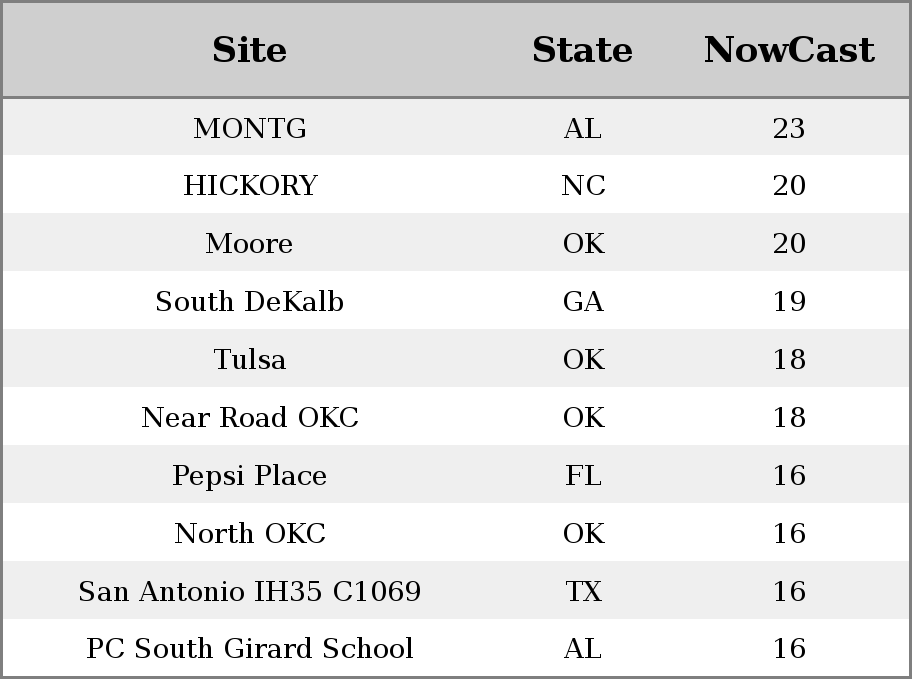Select the MONTG site cell
This screenshot has width=912, height=679.
tap(250, 128)
